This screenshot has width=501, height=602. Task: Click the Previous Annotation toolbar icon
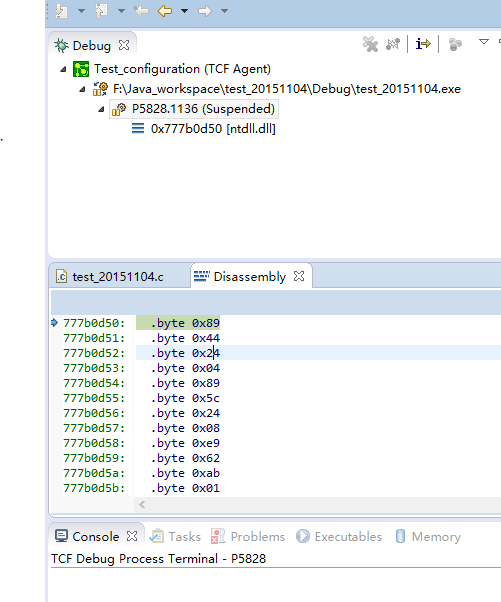pyautogui.click(x=101, y=11)
